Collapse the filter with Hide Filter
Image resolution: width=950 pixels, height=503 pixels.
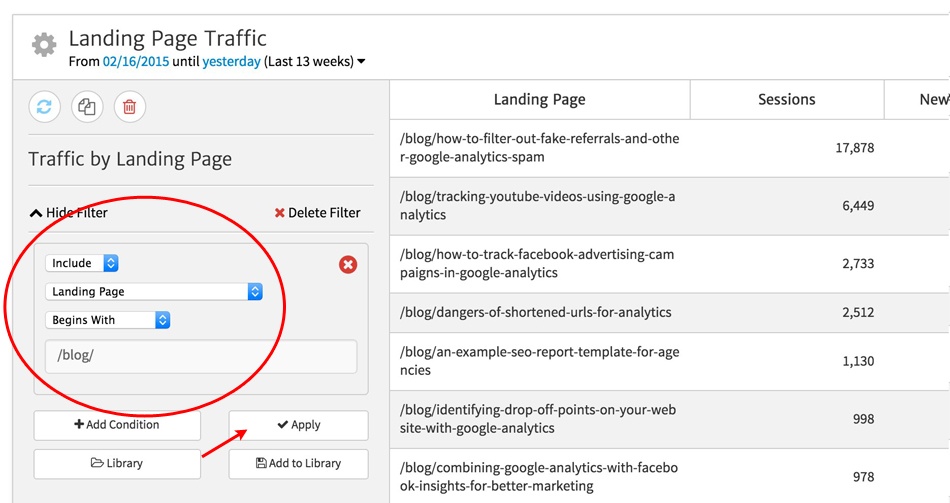(x=68, y=213)
